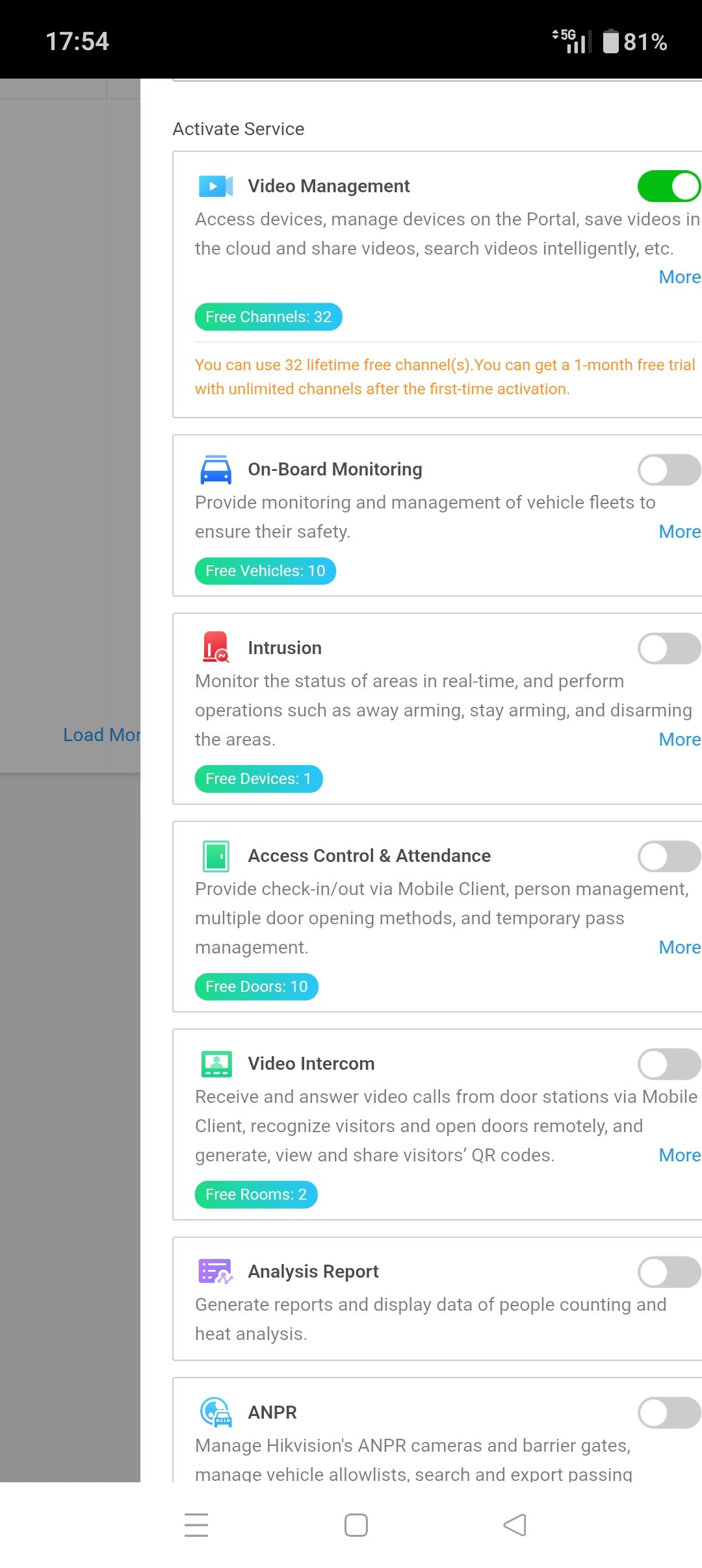Click the On-Board Monitoring car icon
Screen dimensions: 702x1568
coord(216,470)
